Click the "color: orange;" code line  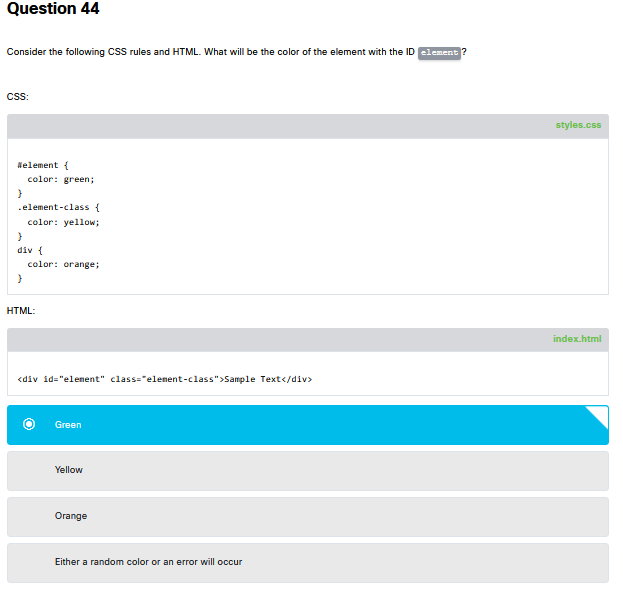pos(63,264)
